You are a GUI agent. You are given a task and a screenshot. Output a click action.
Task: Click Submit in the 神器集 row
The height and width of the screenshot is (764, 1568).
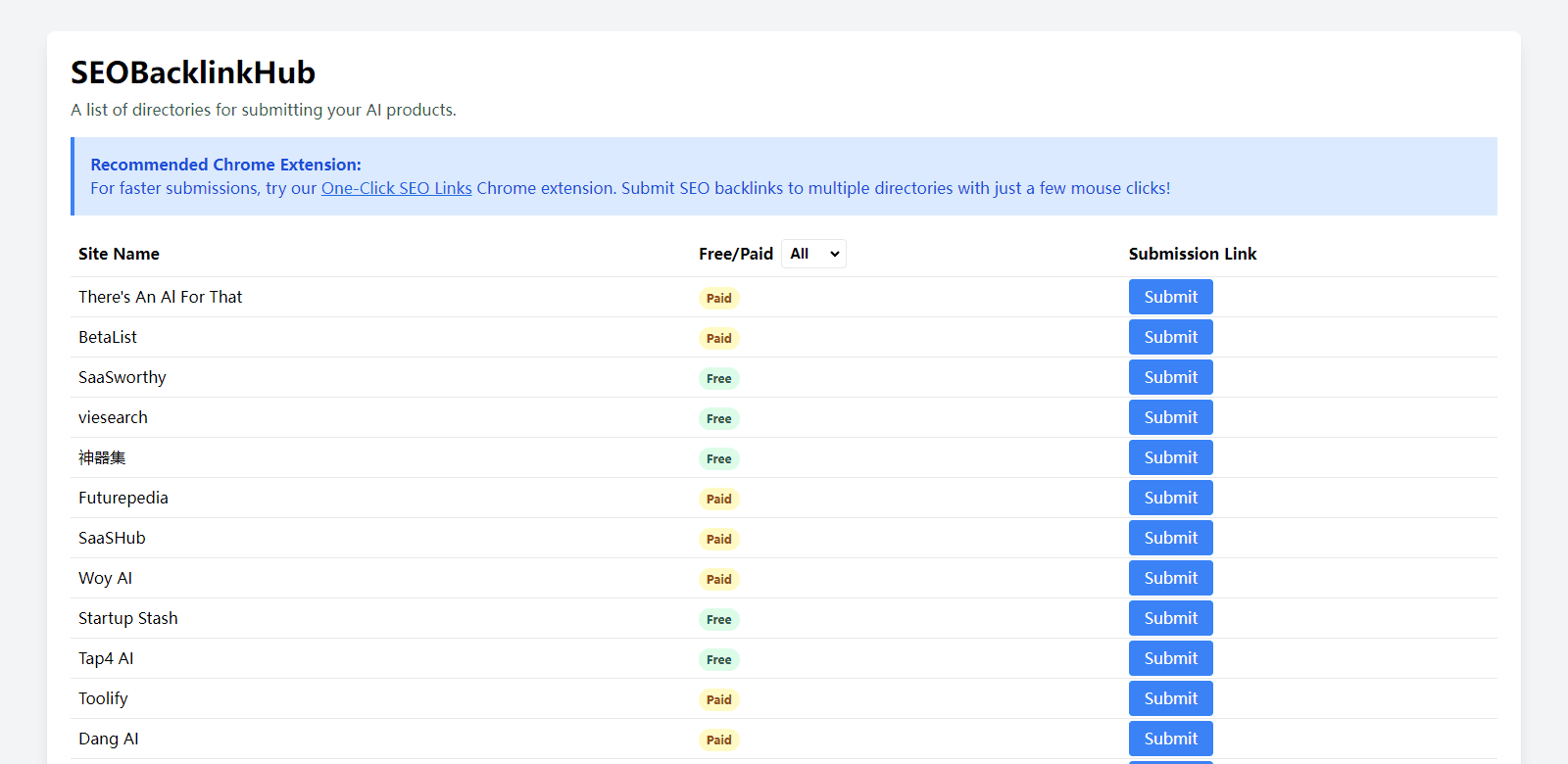(x=1171, y=457)
